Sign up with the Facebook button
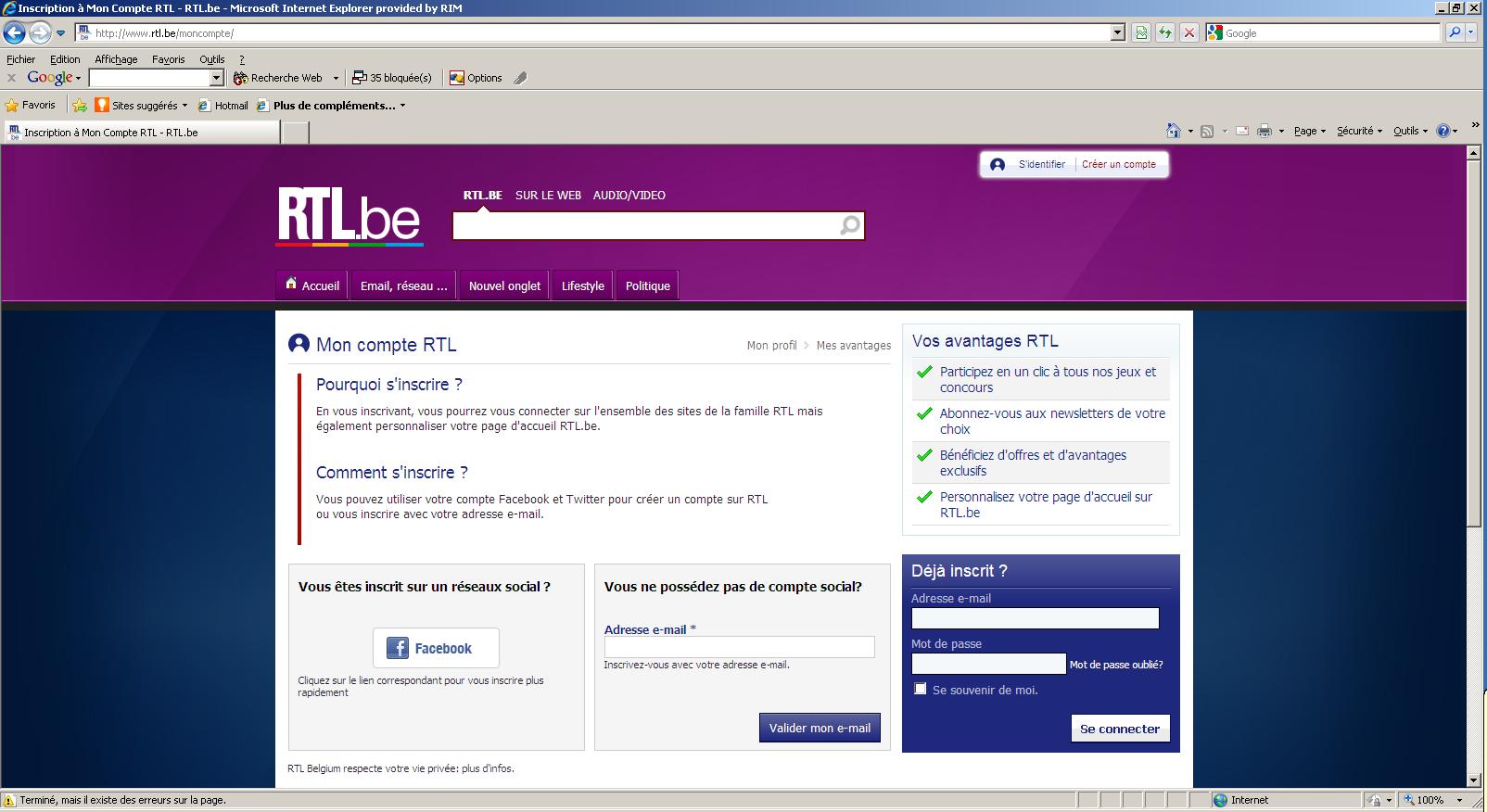The image size is (1487, 812). tap(436, 648)
